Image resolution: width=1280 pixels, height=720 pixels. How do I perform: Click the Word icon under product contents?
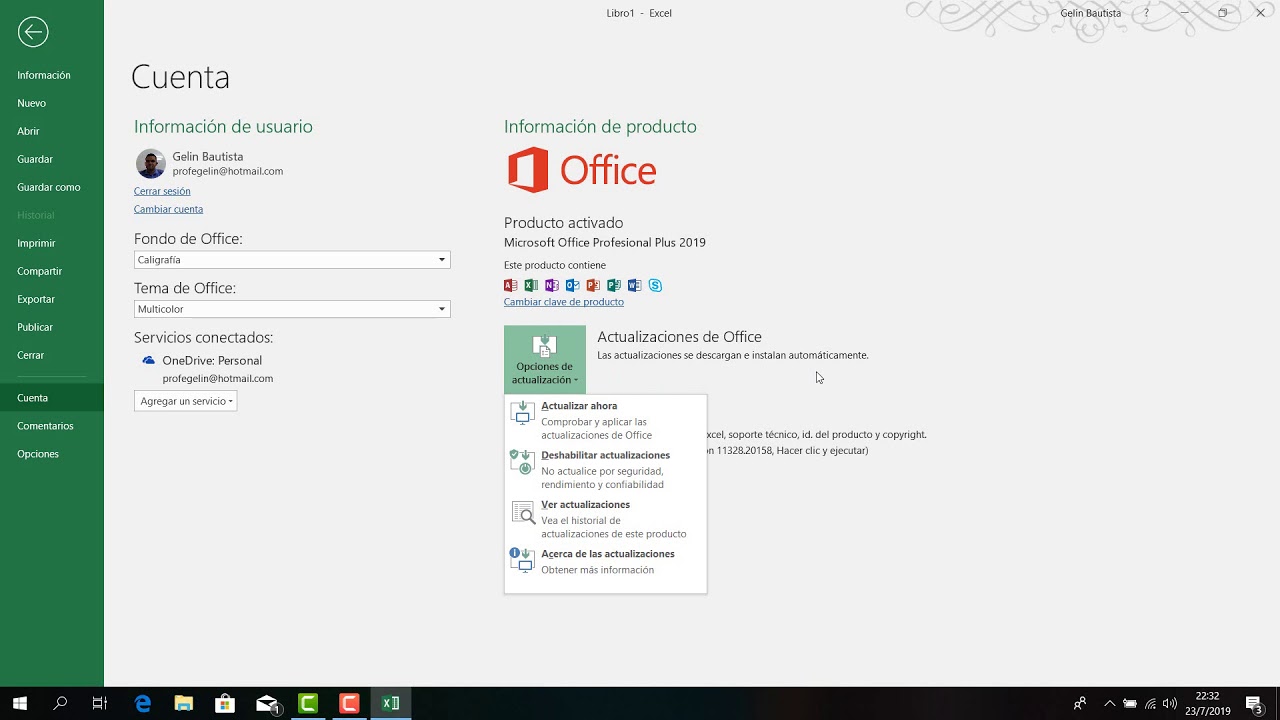point(634,285)
